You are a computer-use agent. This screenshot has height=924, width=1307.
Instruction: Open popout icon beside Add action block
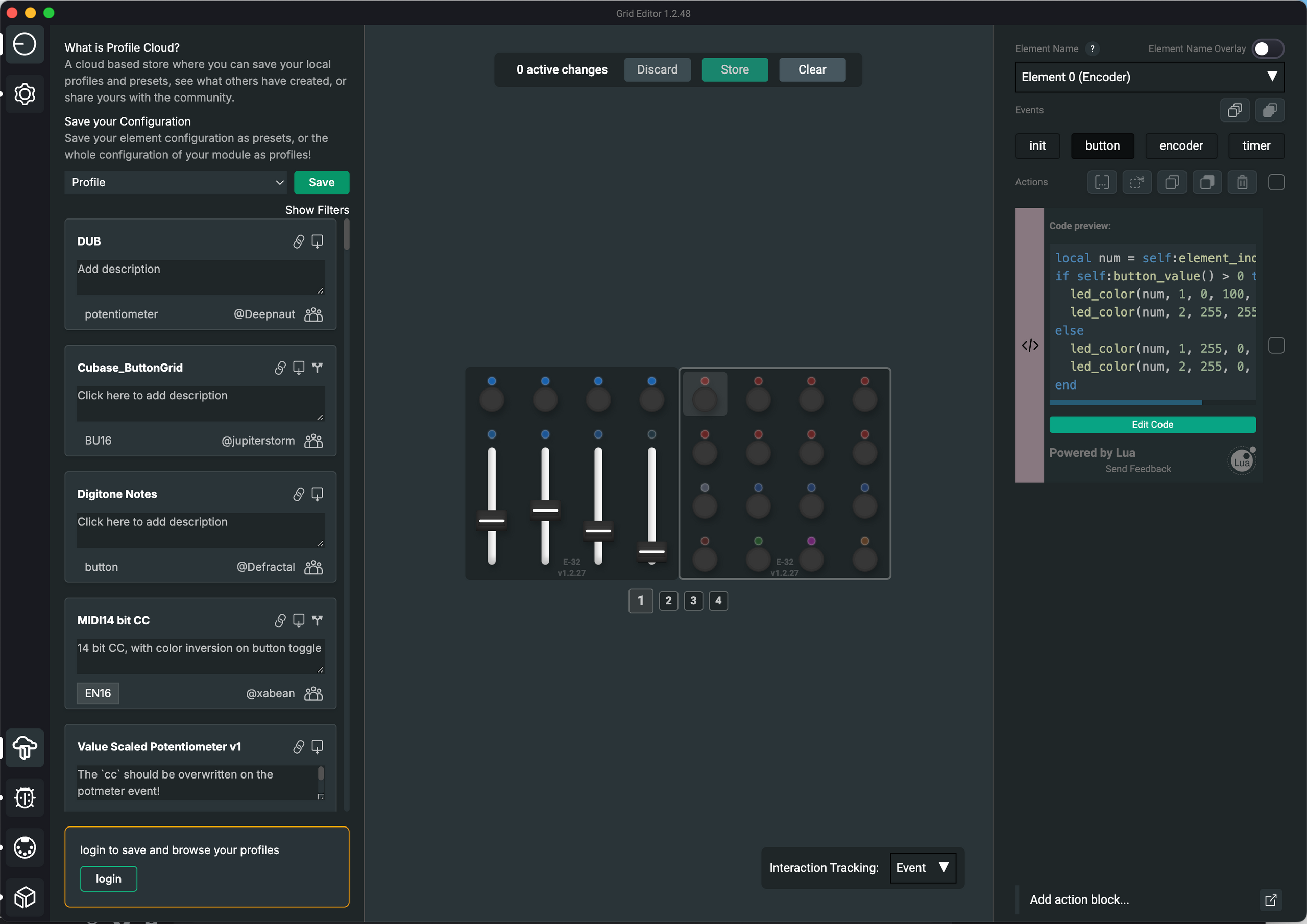coord(1271,900)
